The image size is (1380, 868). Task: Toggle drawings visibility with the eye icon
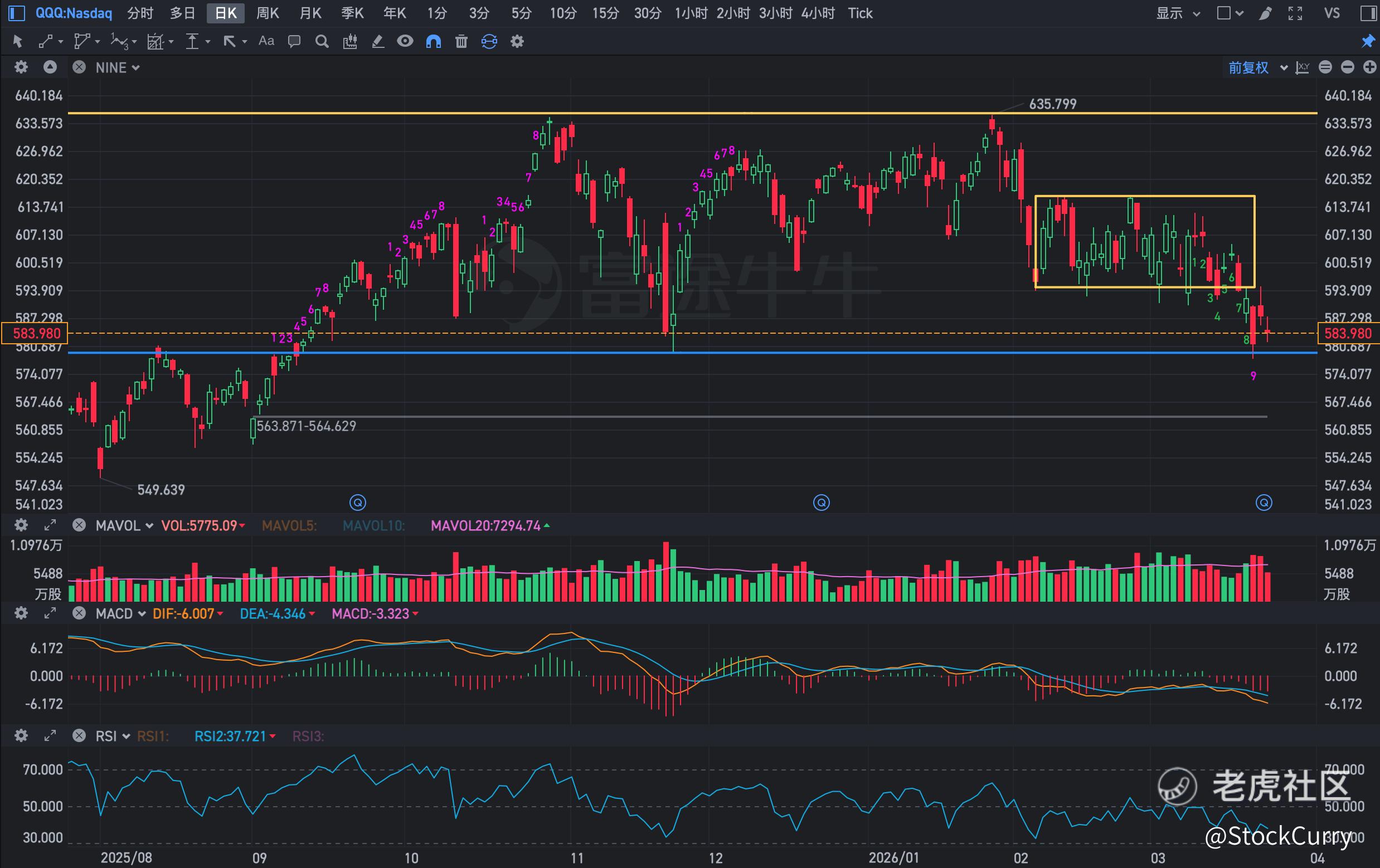coord(405,41)
